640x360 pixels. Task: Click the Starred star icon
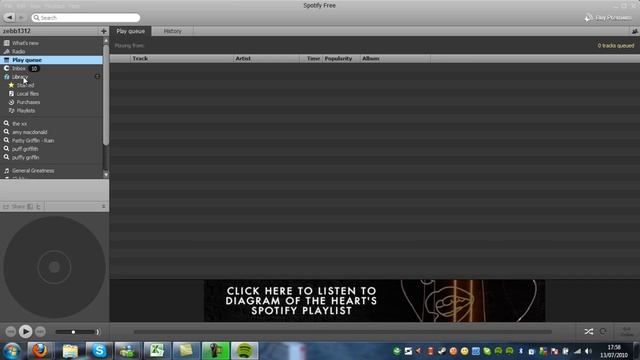(x=11, y=85)
